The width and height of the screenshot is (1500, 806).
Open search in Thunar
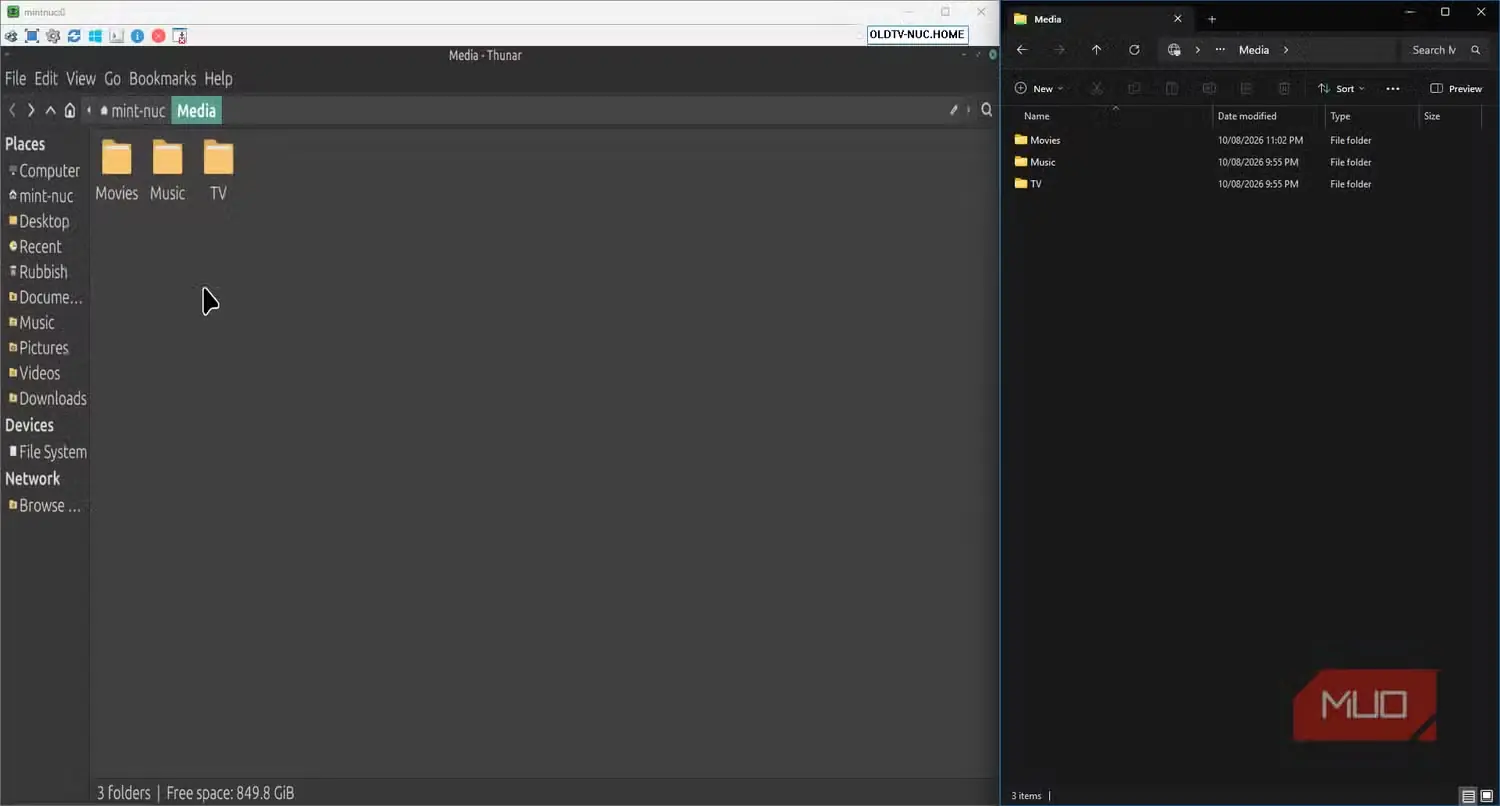(987, 110)
